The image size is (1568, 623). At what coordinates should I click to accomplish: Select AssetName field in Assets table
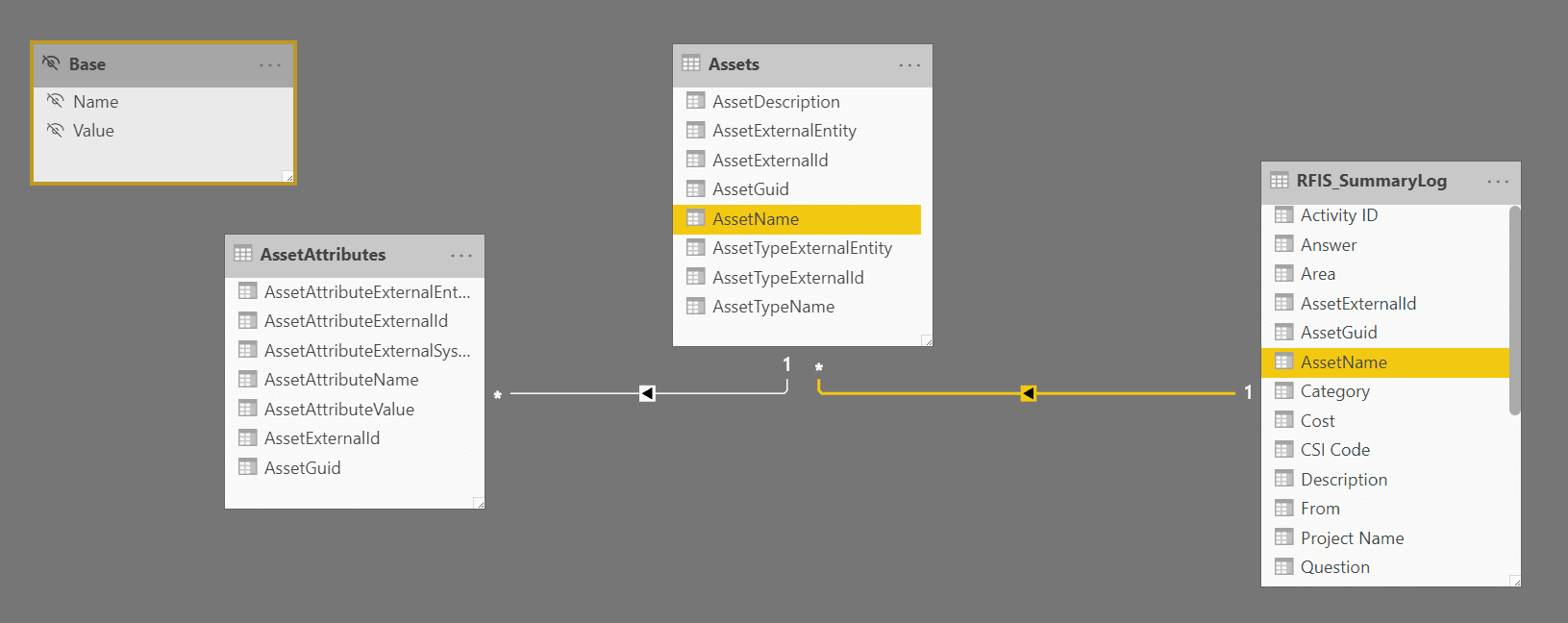click(x=797, y=218)
